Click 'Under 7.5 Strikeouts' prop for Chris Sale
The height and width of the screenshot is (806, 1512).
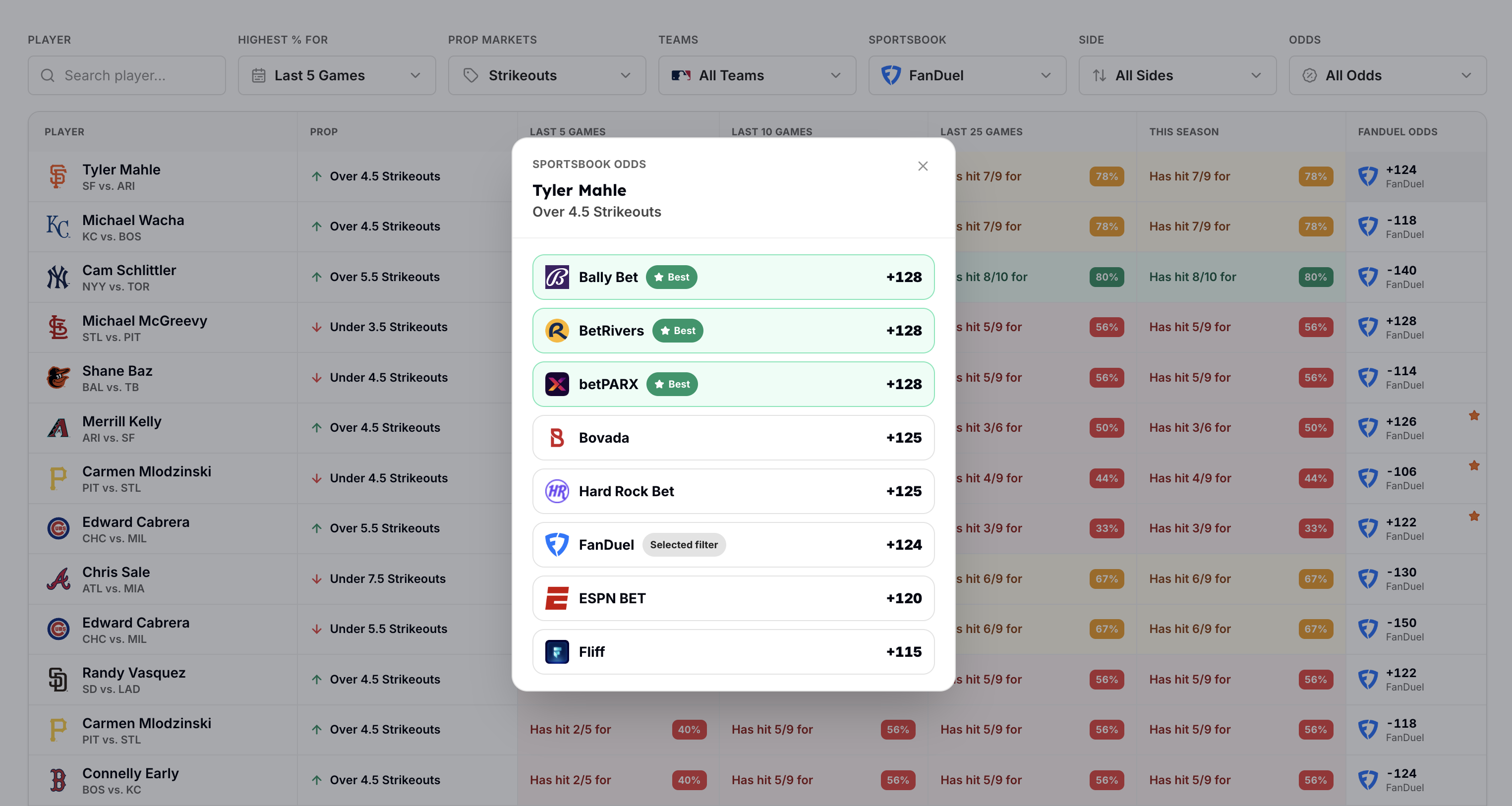point(387,579)
